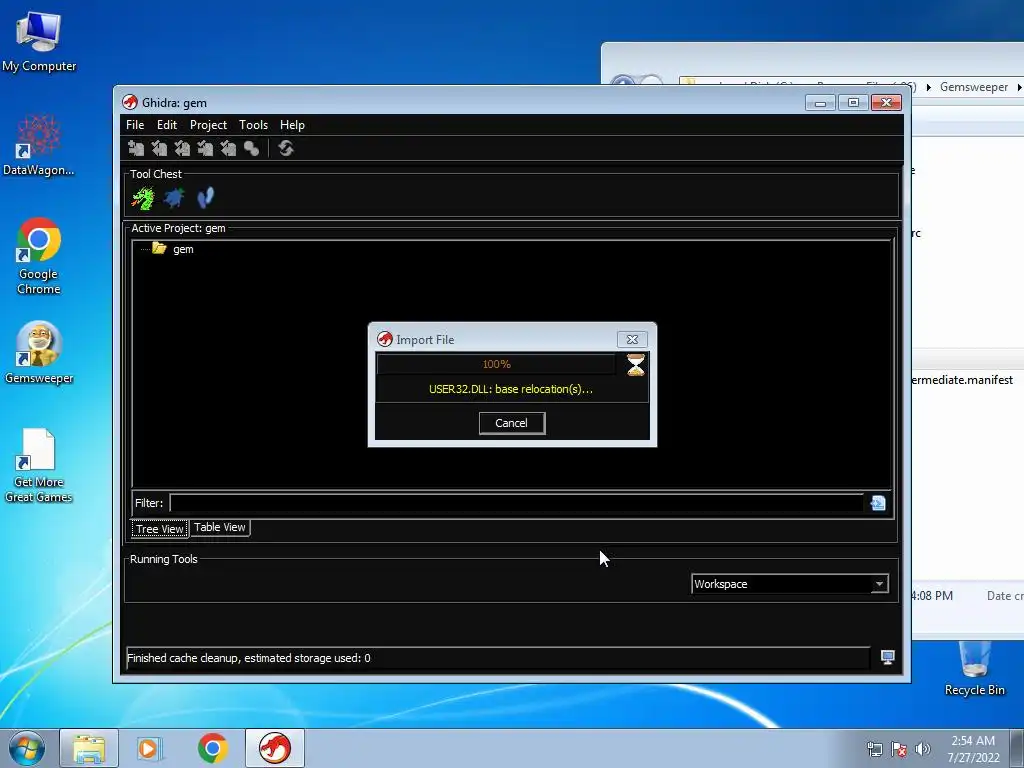Click the USER32.DLL base relocation status text
1024x768 pixels.
pyautogui.click(x=511, y=389)
